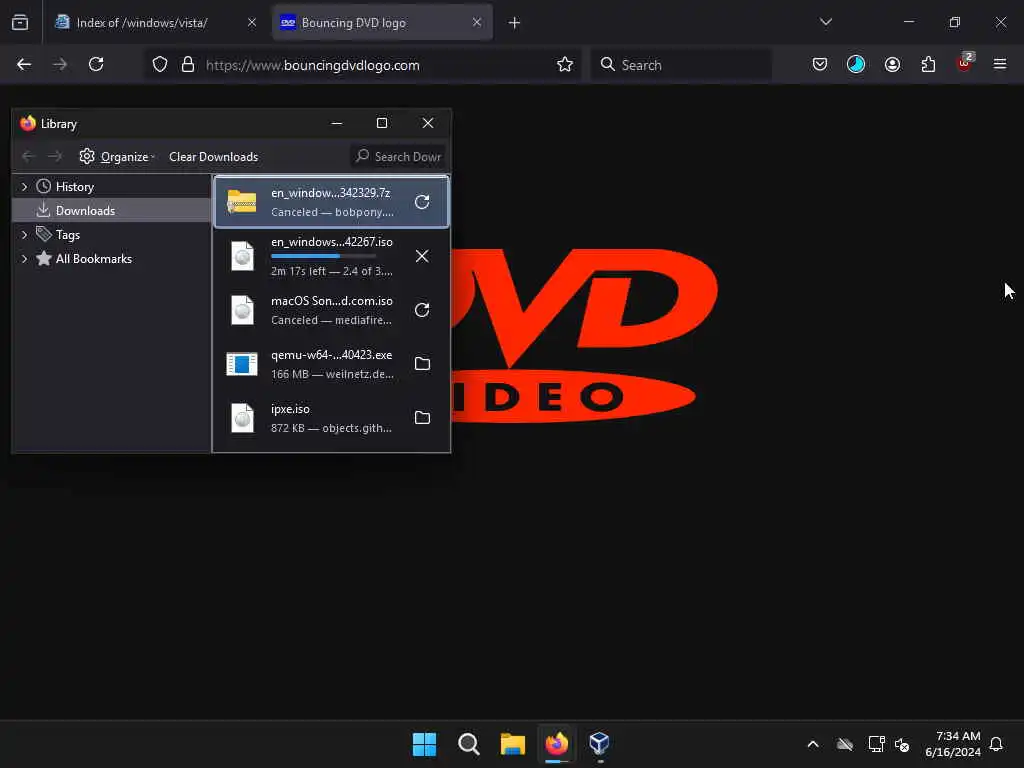This screenshot has width=1024, height=768.
Task: Open Firefox View tab list icon
Action: coord(20,23)
